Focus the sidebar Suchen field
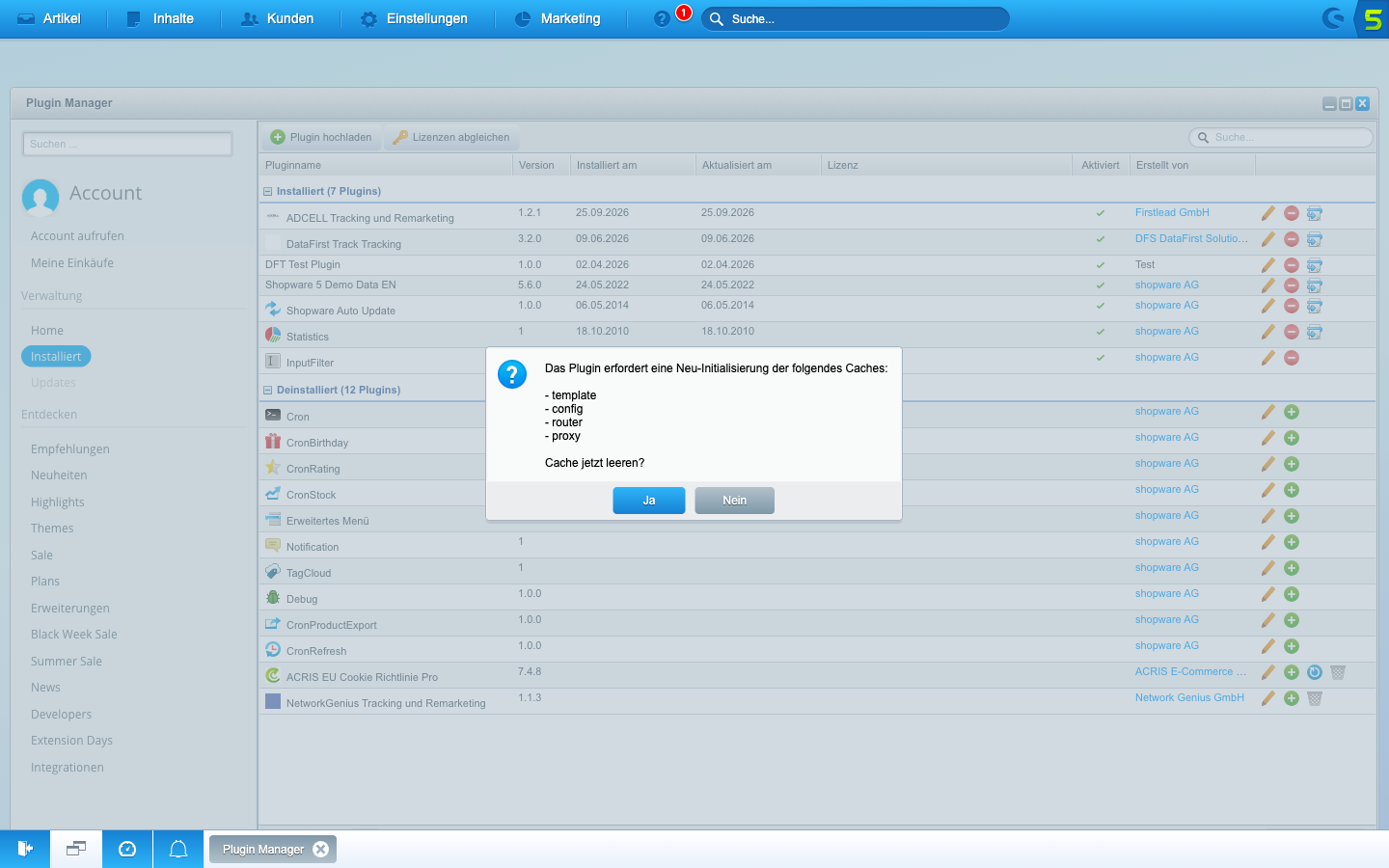1389x868 pixels. click(127, 144)
